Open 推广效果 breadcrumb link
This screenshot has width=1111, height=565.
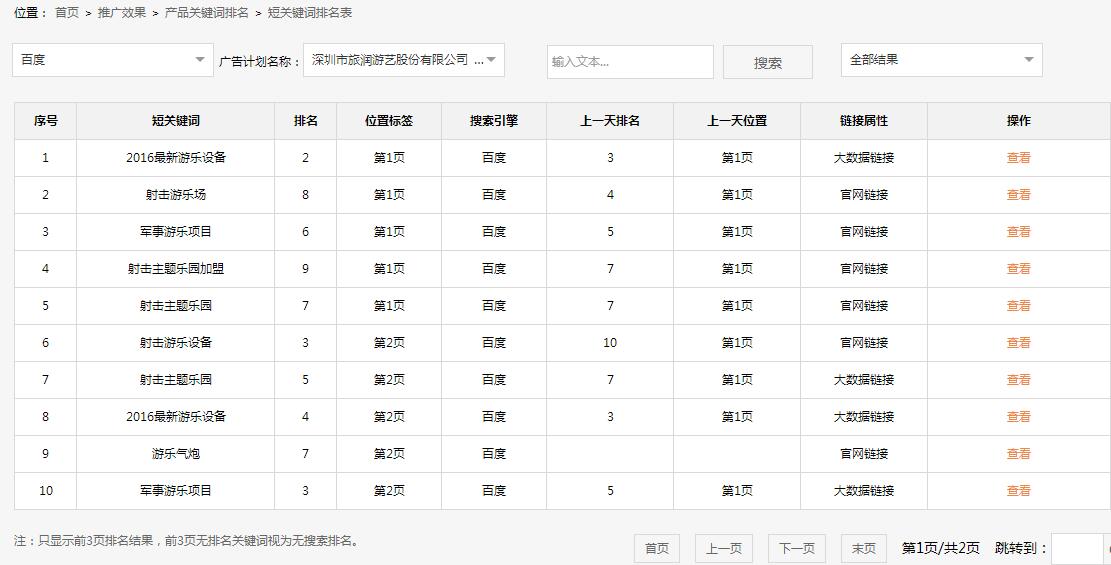121,13
